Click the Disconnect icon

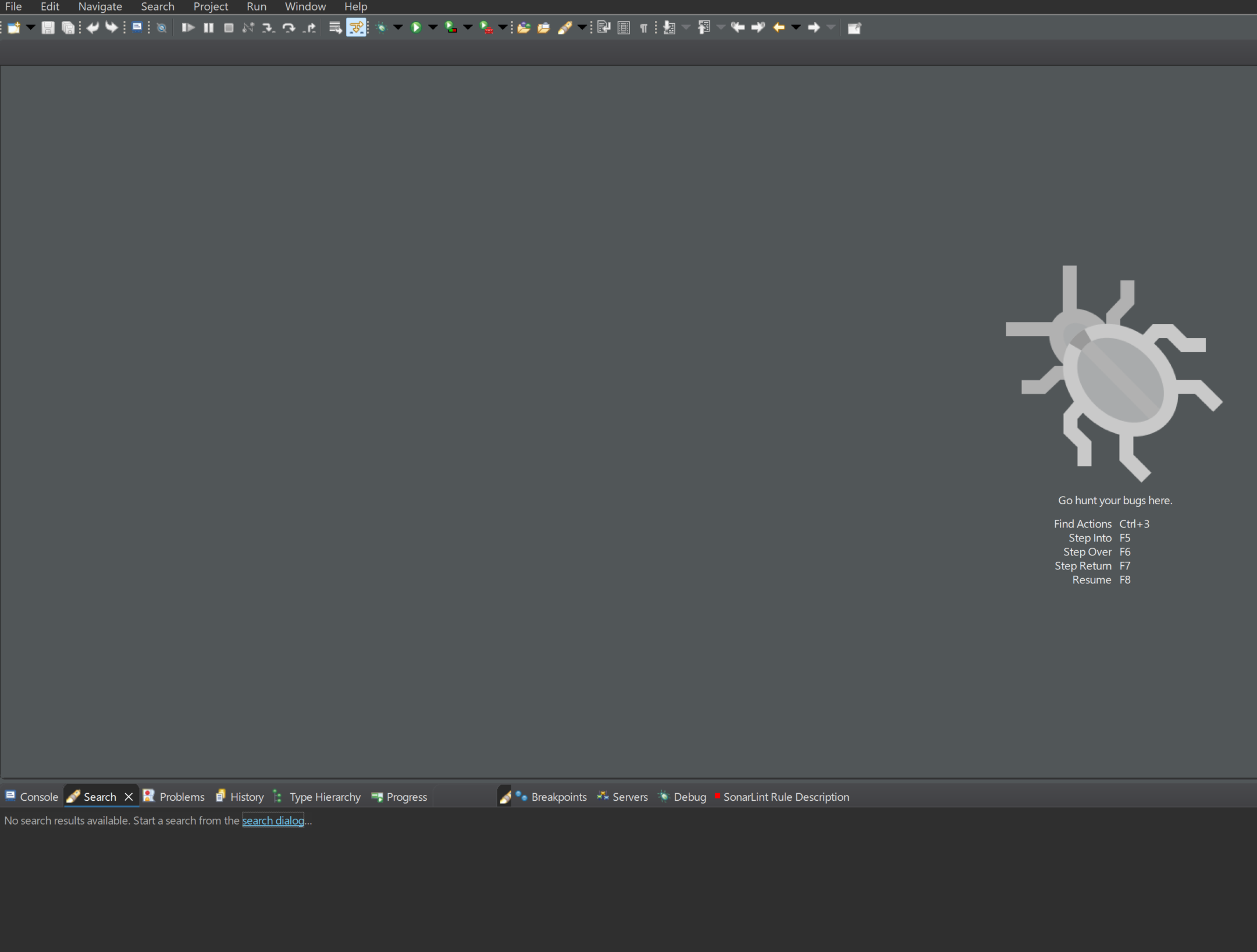coord(248,27)
